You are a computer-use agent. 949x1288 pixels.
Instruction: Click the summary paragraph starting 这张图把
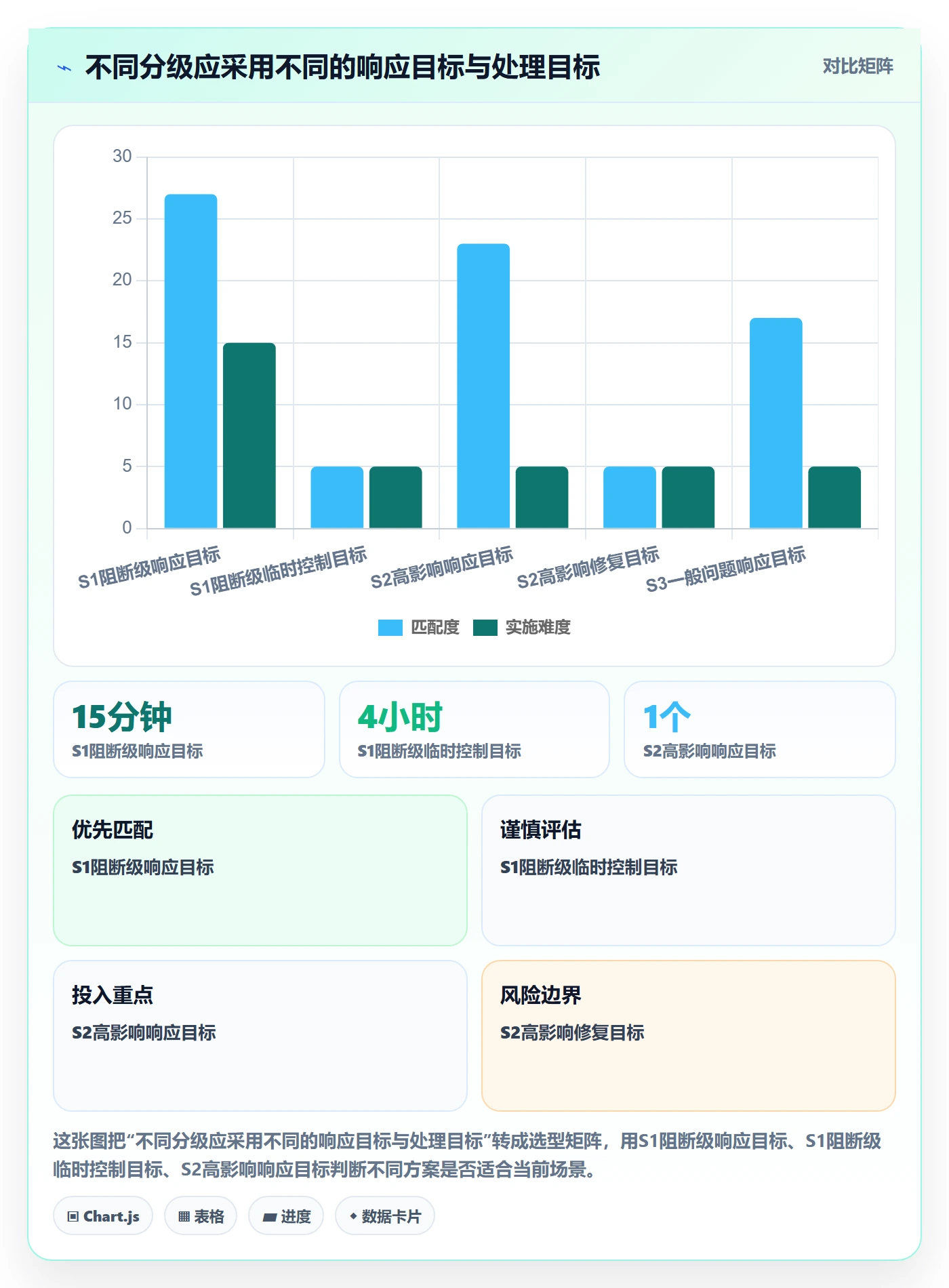pyautogui.click(x=467, y=1155)
